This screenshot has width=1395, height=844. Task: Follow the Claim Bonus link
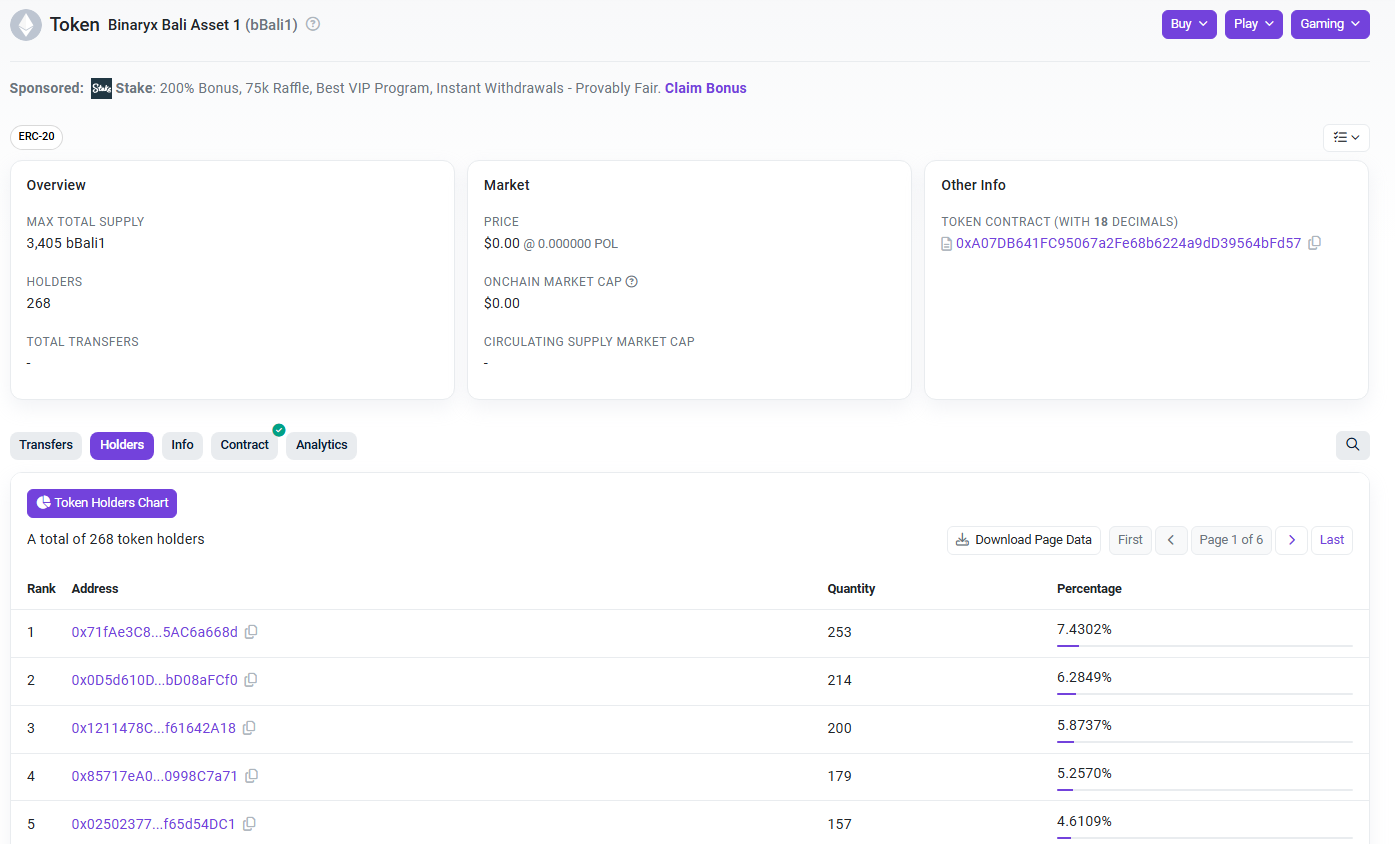coord(705,88)
